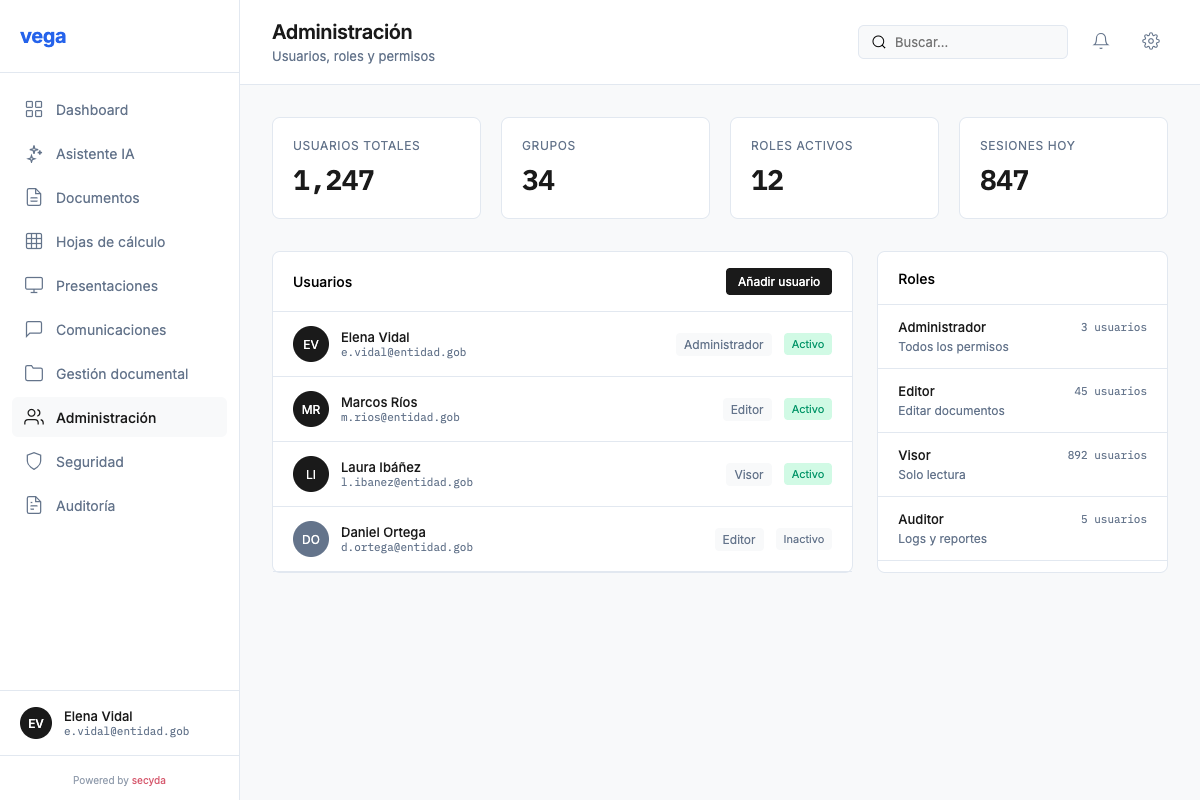Open Gestión documental folder icon
Image resolution: width=1200 pixels, height=800 pixels.
coord(34,373)
